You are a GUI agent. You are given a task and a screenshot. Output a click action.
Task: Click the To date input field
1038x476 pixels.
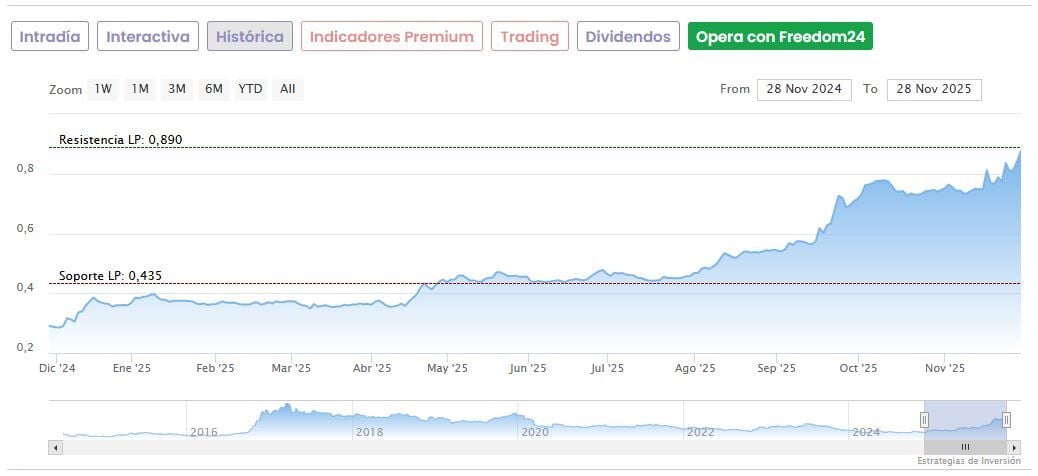coord(934,89)
